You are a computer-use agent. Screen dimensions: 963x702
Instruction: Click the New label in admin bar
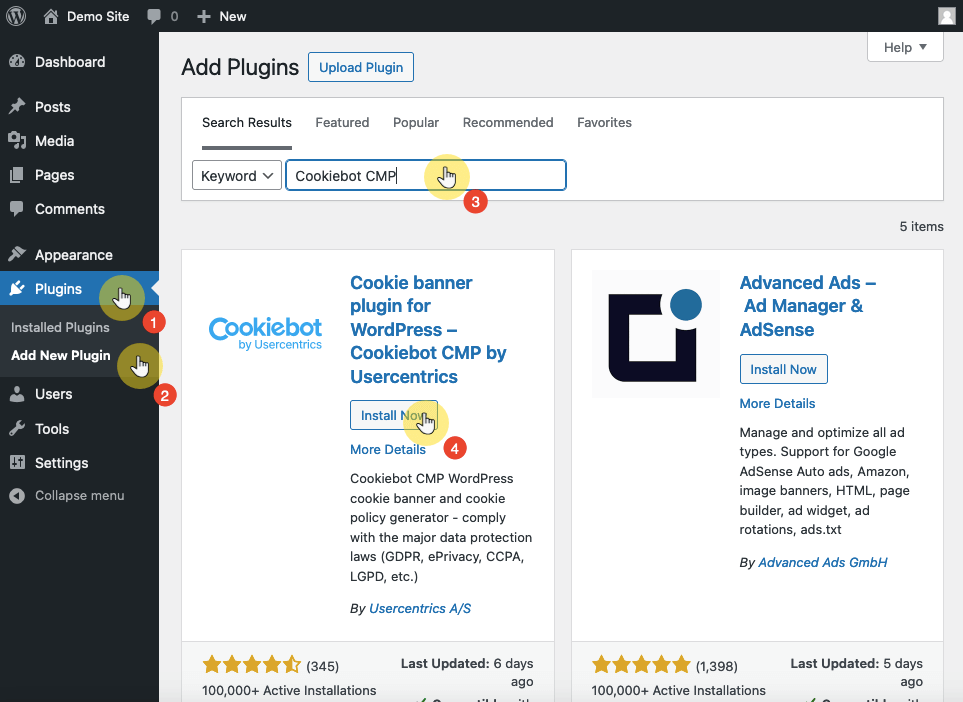[233, 17]
